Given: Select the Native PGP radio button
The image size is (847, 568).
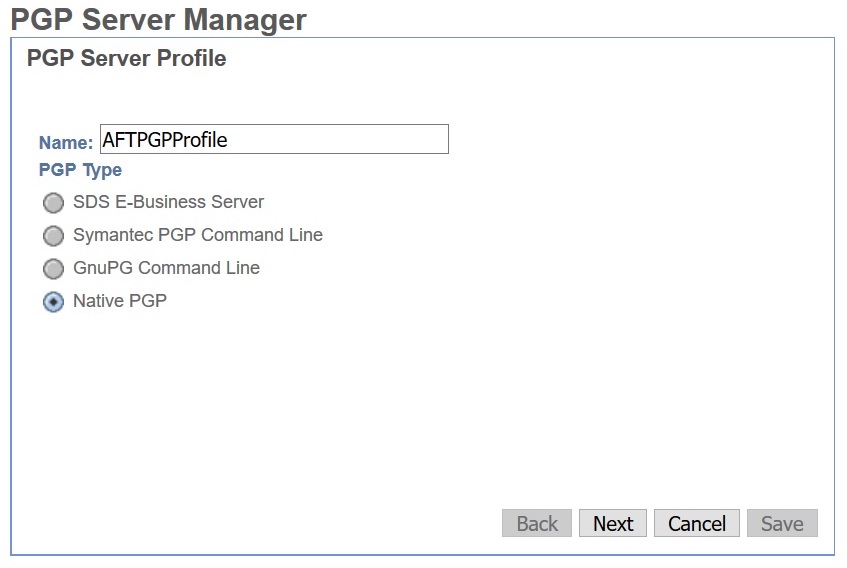Looking at the screenshot, I should pyautogui.click(x=53, y=302).
